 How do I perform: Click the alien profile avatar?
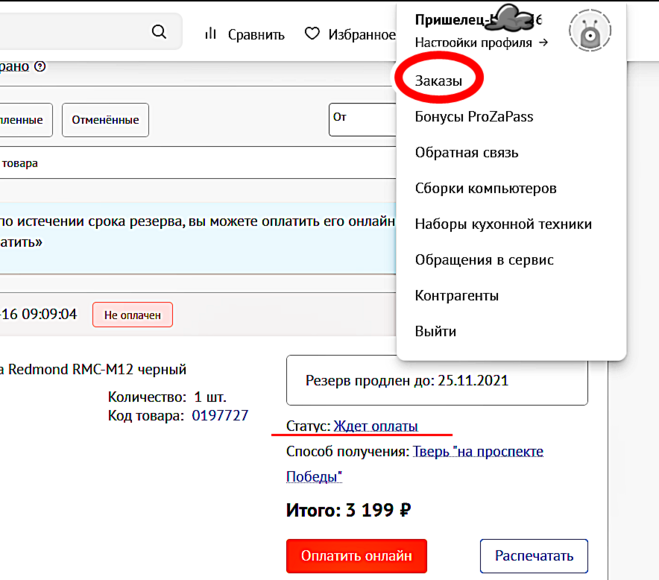tap(589, 31)
